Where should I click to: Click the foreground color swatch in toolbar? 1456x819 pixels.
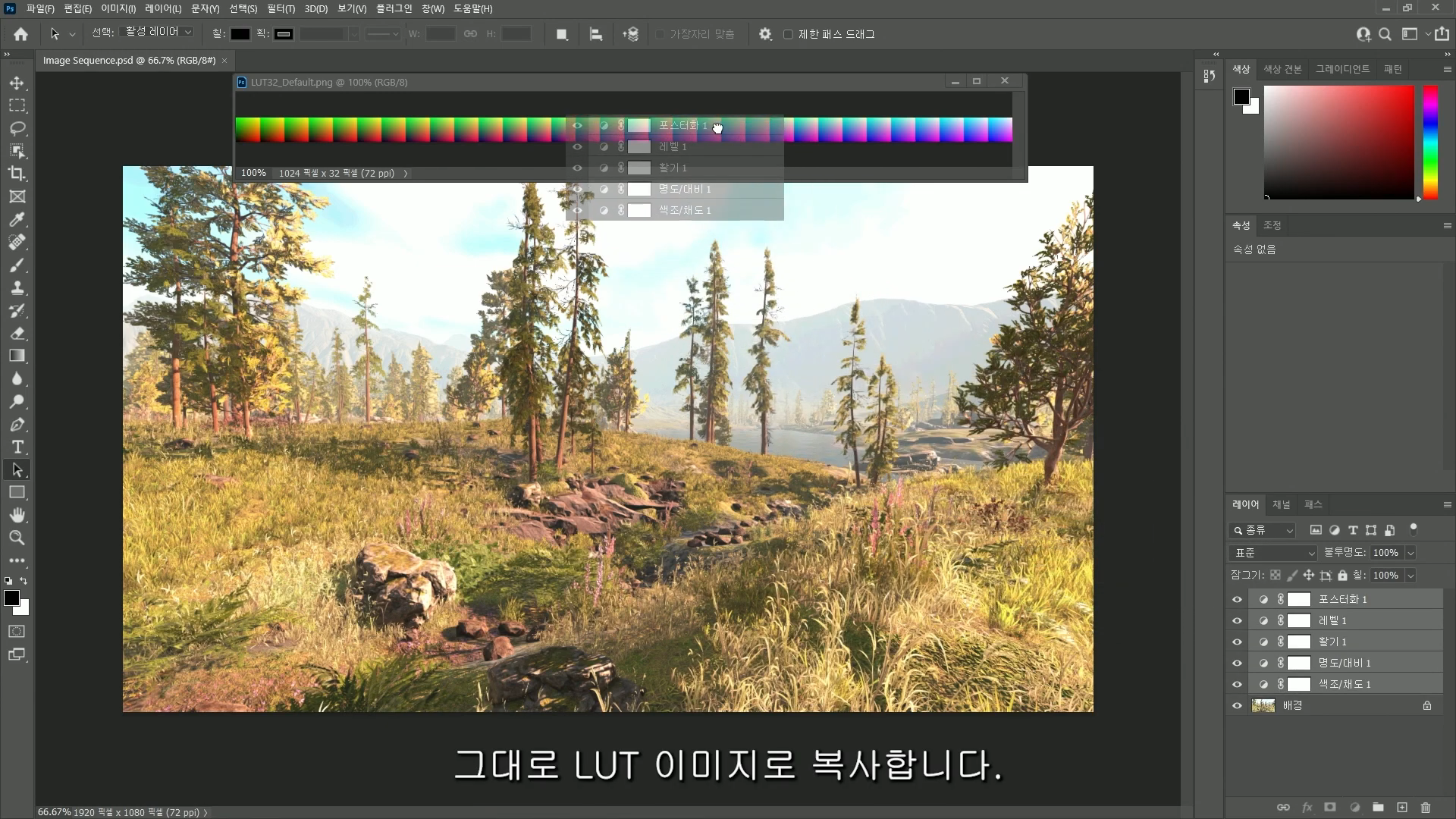click(x=11, y=598)
